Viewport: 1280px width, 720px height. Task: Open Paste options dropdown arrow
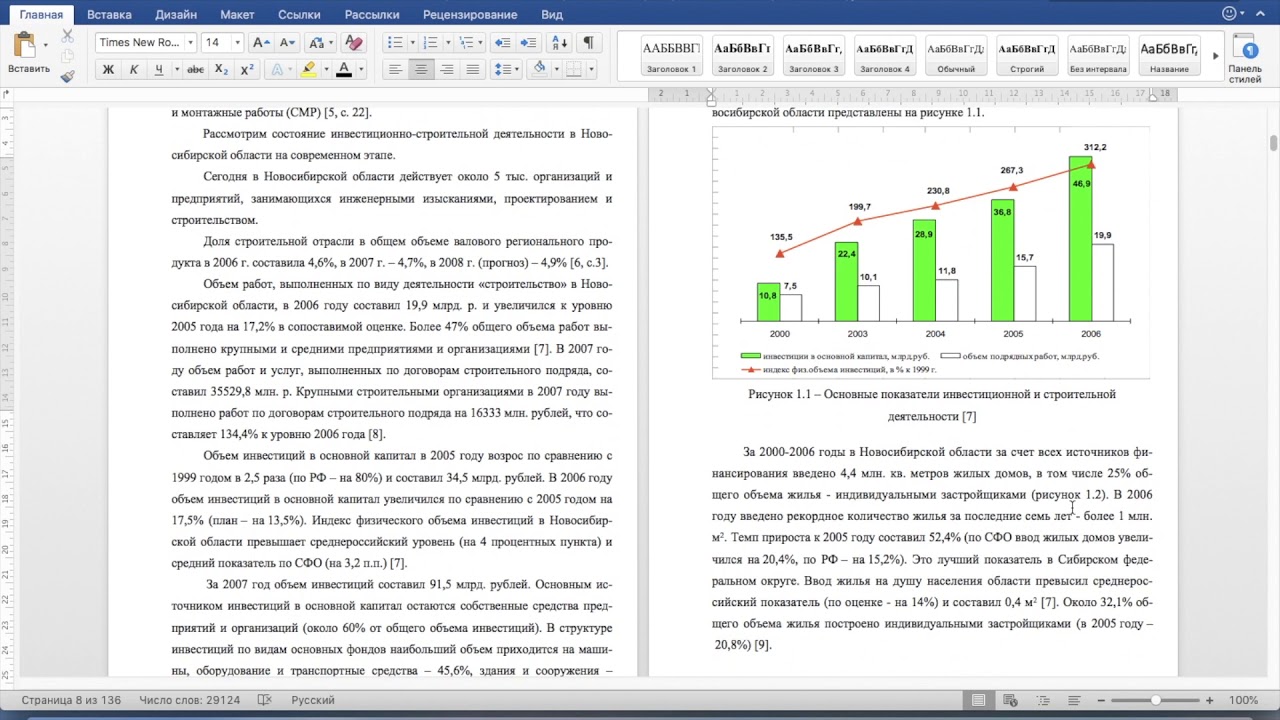click(45, 45)
